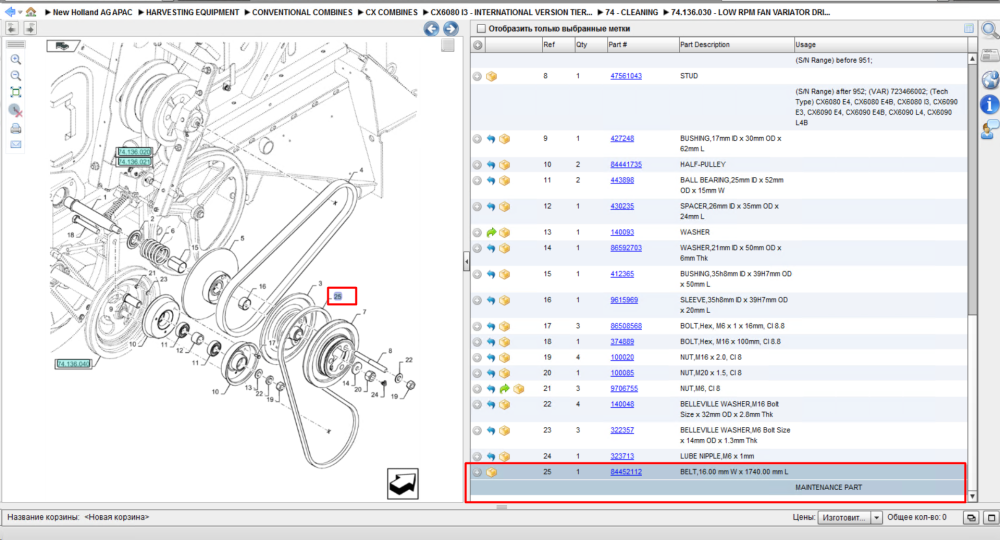Go to New Holland AG APAC breadcrumb
This screenshot has height=540, width=1000.
coord(92,12)
